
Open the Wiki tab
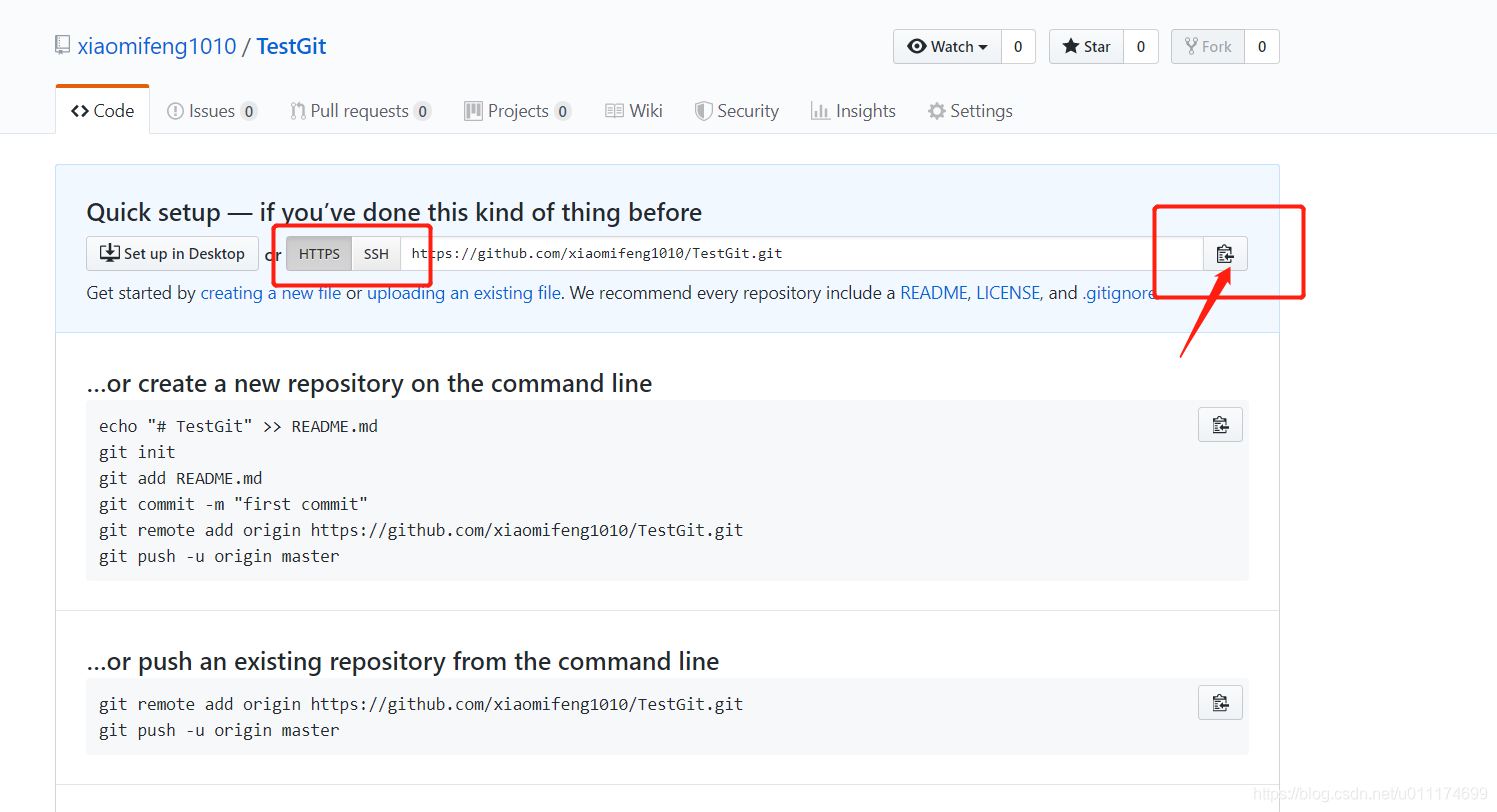tap(634, 111)
